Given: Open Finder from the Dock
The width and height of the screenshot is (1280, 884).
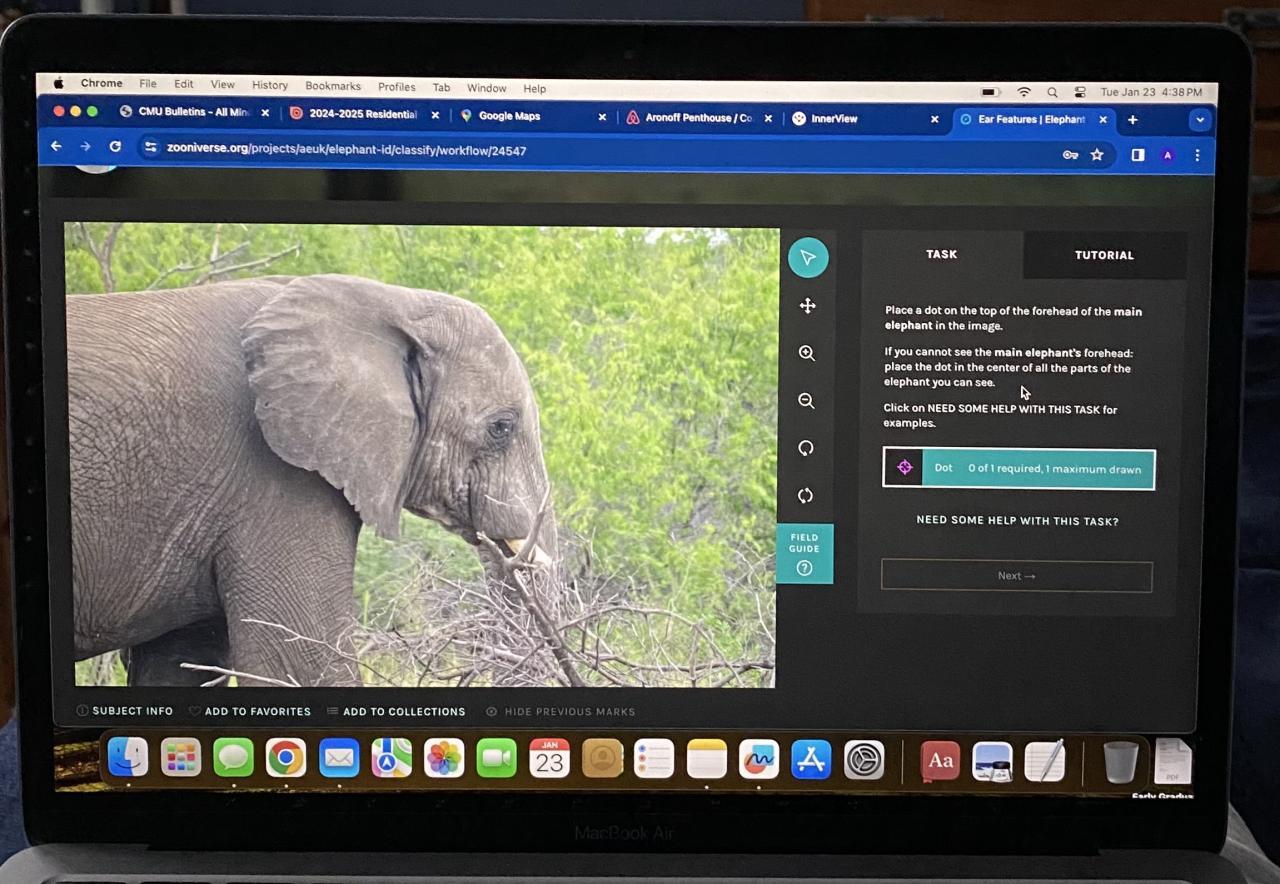Looking at the screenshot, I should coord(128,758).
